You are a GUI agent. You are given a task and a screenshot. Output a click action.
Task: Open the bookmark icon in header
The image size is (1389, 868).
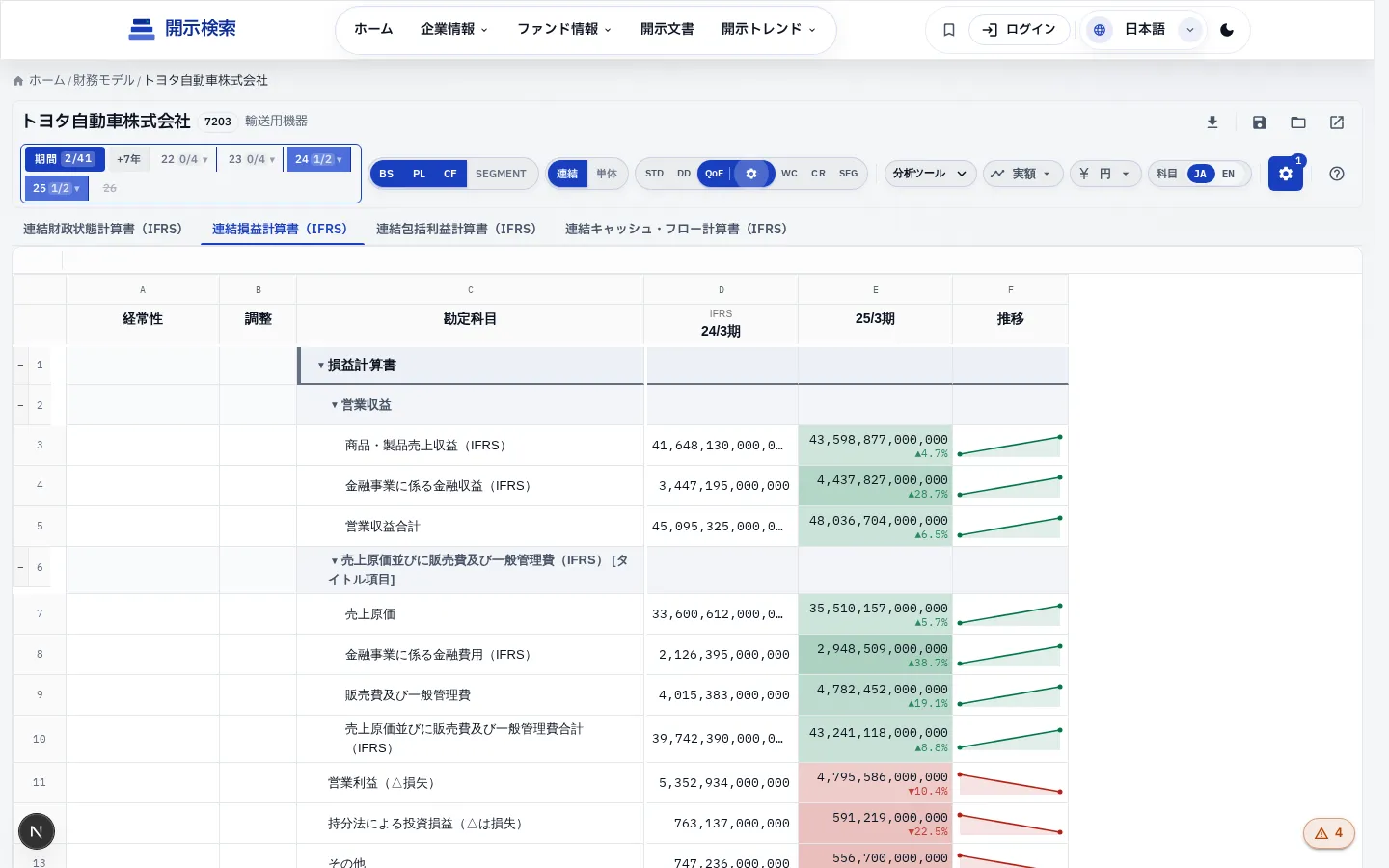pyautogui.click(x=949, y=30)
